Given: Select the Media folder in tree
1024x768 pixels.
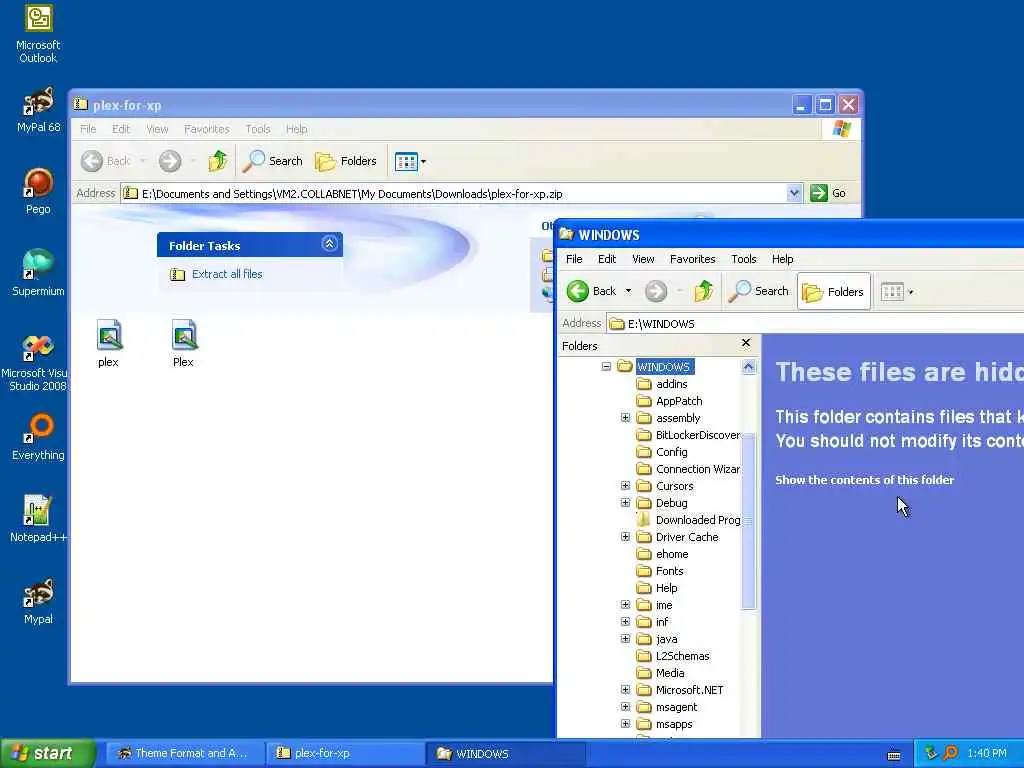Looking at the screenshot, I should [661, 673].
